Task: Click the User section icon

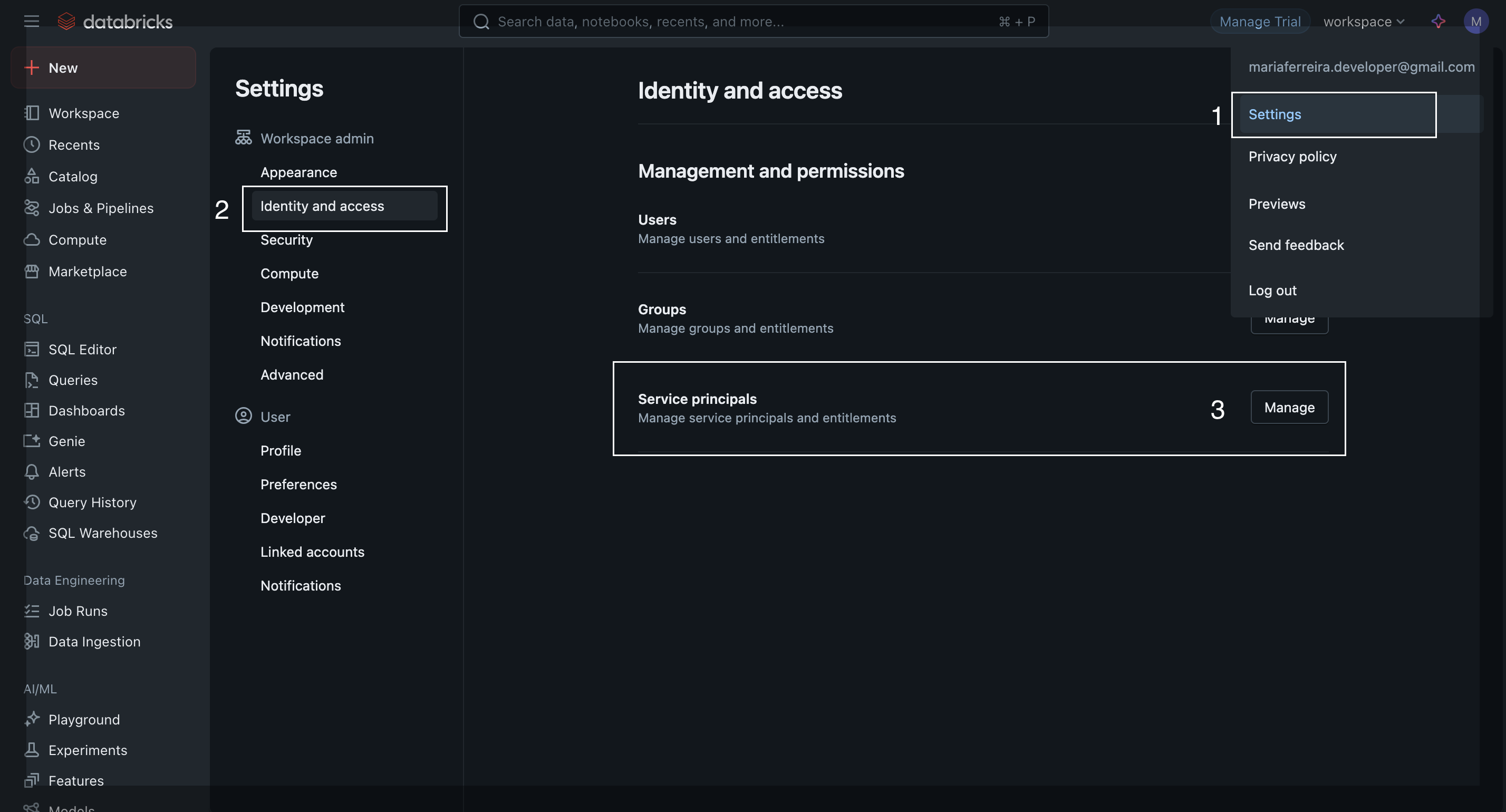Action: pyautogui.click(x=243, y=416)
